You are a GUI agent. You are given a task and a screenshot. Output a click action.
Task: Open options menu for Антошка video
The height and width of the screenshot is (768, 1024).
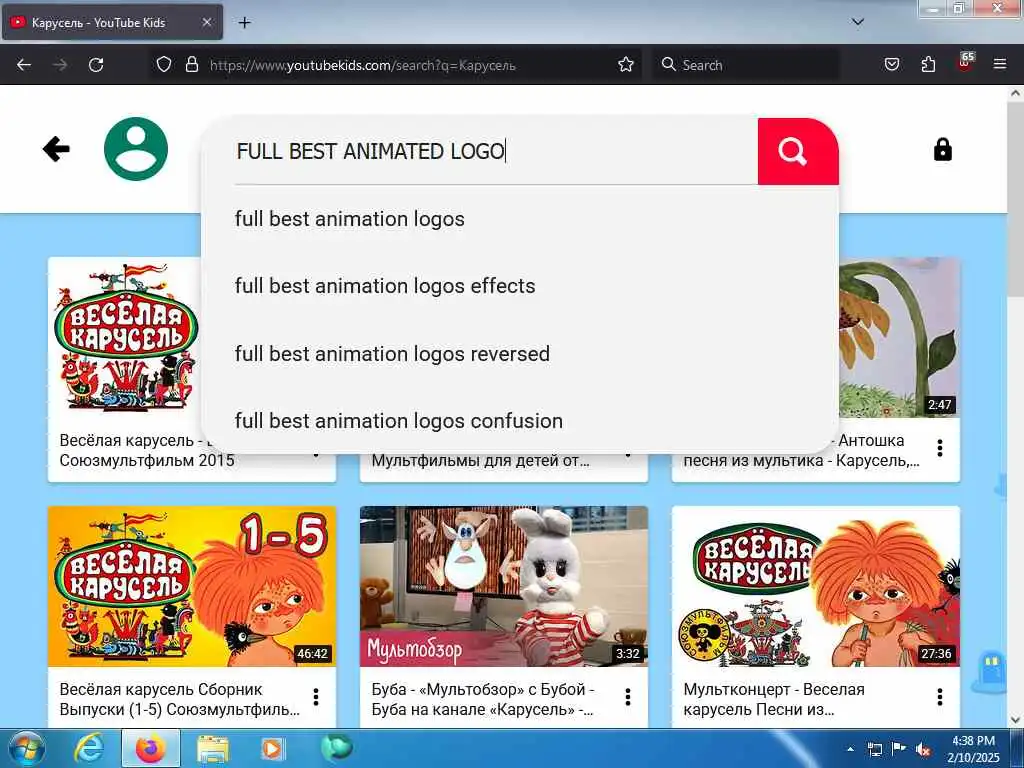[940, 448]
